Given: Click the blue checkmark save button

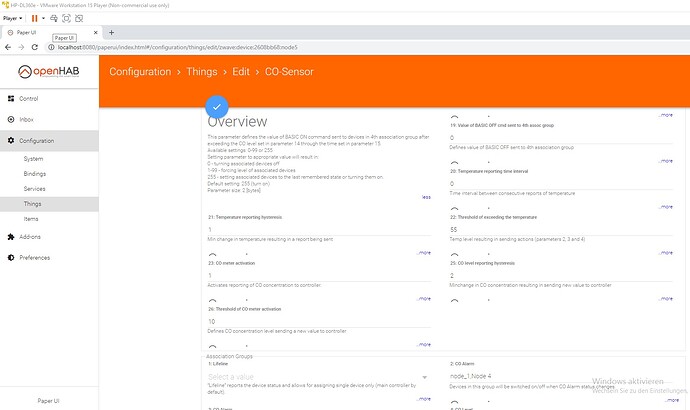Looking at the screenshot, I should [x=217, y=106].
